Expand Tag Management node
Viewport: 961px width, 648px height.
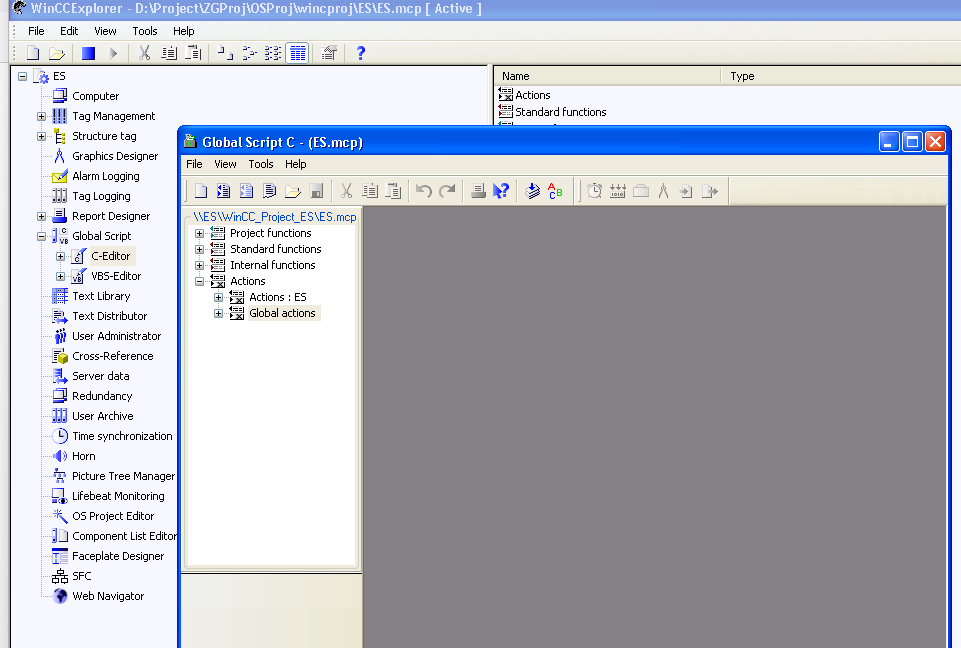tap(41, 116)
